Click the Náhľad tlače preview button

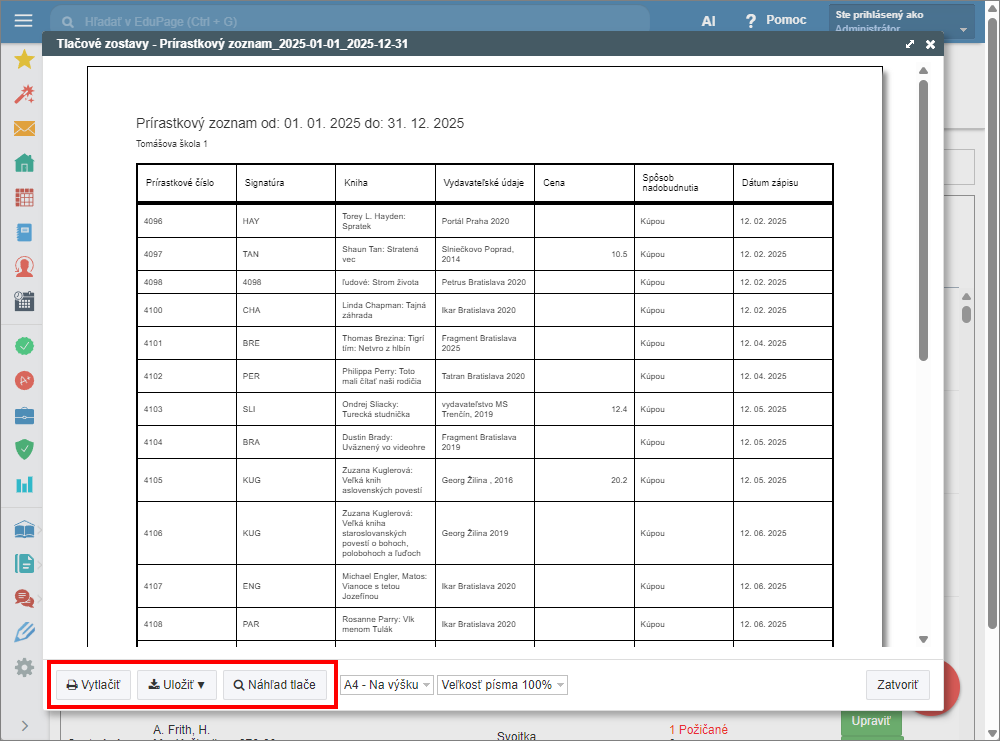pos(274,685)
